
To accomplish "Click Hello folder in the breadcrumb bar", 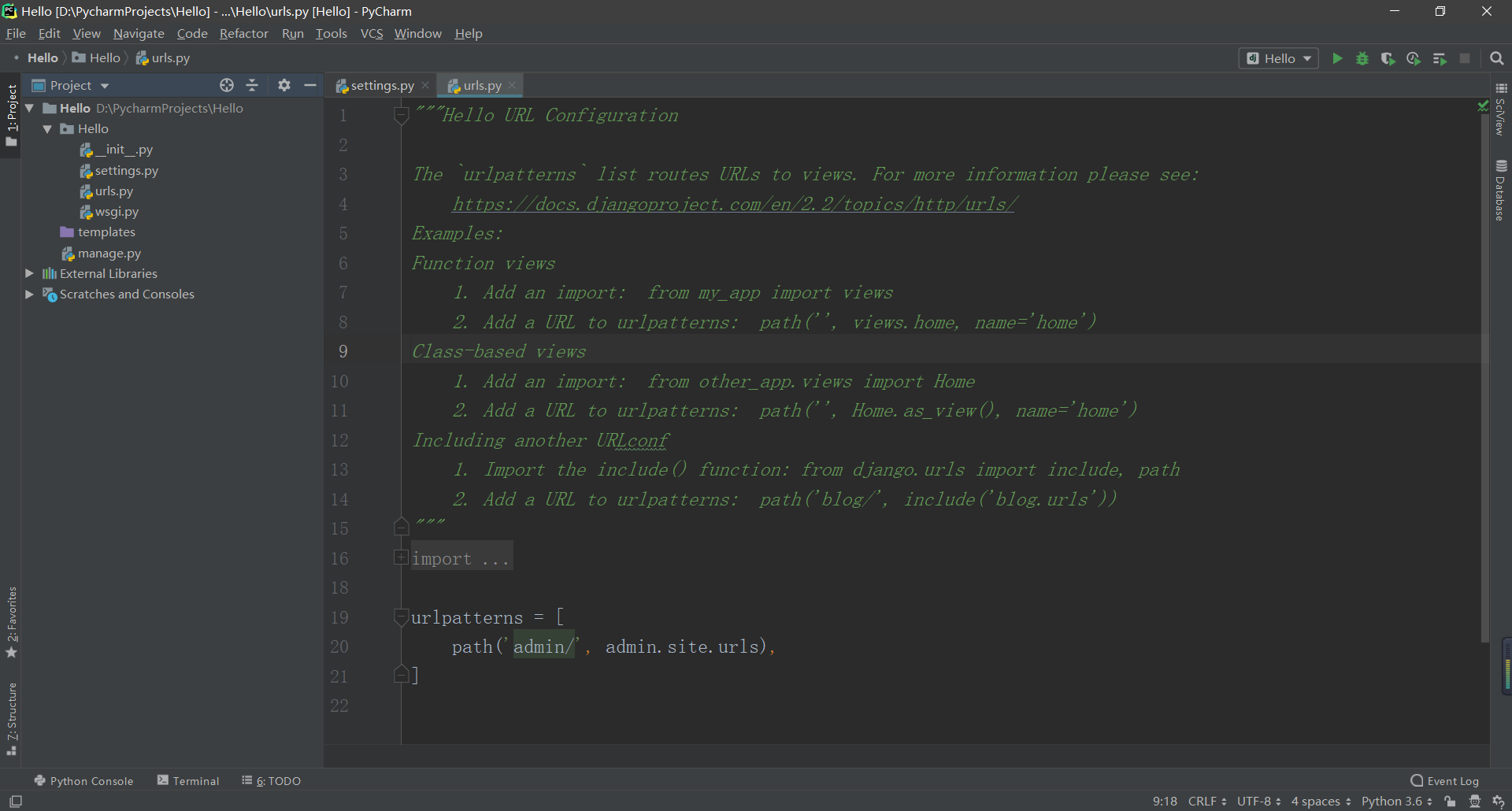I will pyautogui.click(x=96, y=57).
